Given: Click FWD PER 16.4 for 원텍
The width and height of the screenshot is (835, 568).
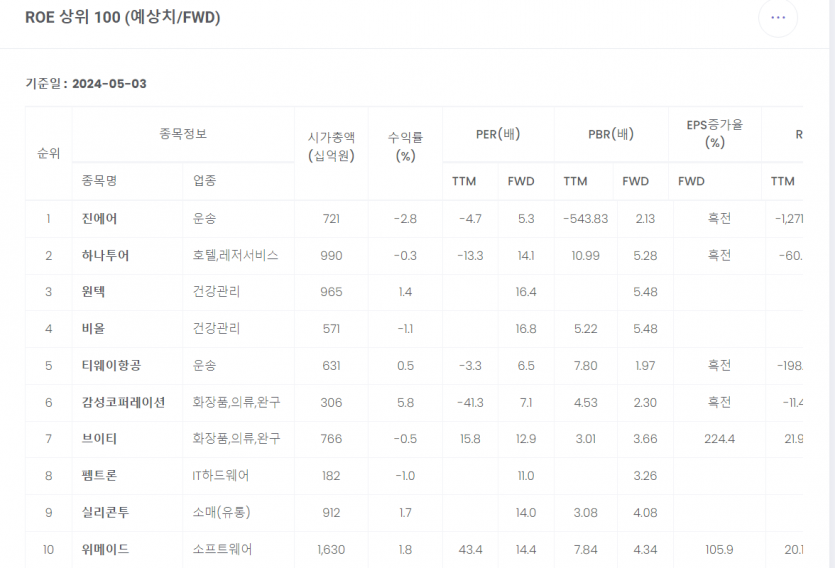Looking at the screenshot, I should point(526,292).
